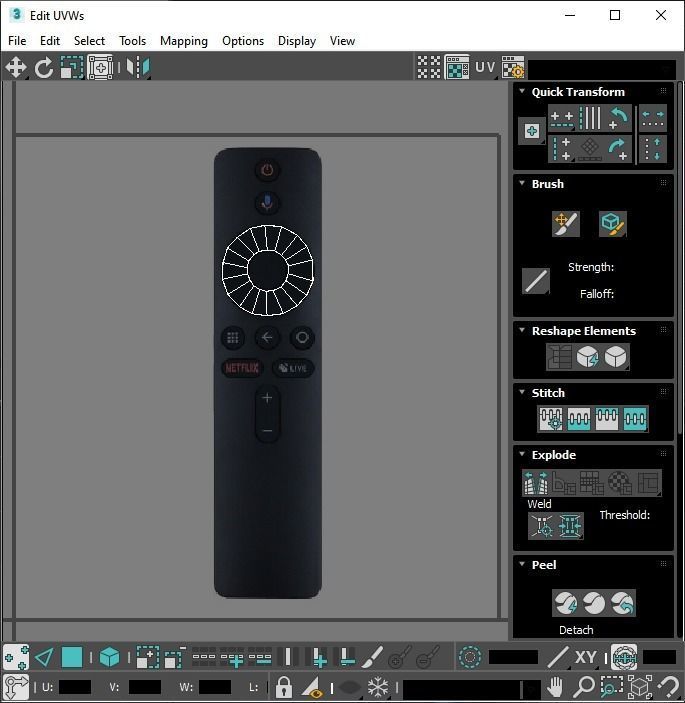
Task: Click Target Weld icon
Action: (542, 525)
